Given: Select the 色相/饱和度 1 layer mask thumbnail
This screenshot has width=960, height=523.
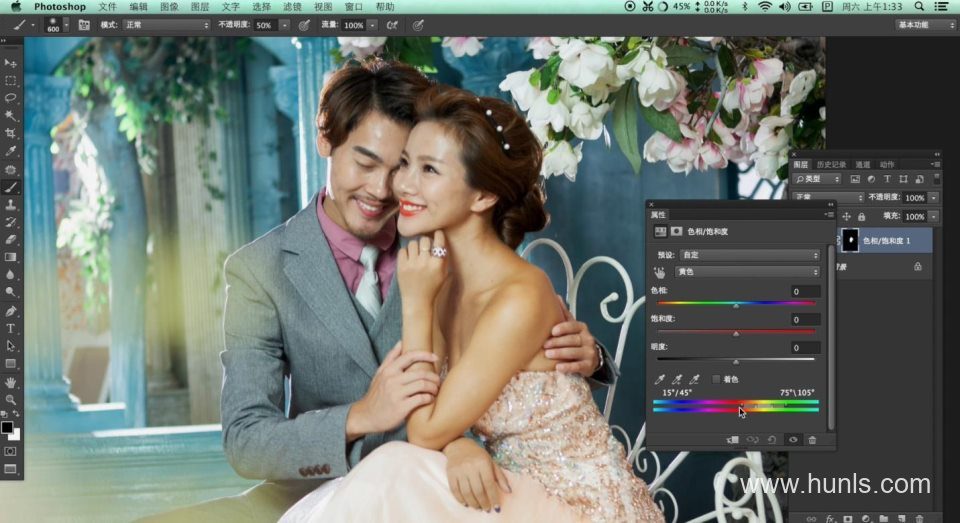Looking at the screenshot, I should point(850,240).
